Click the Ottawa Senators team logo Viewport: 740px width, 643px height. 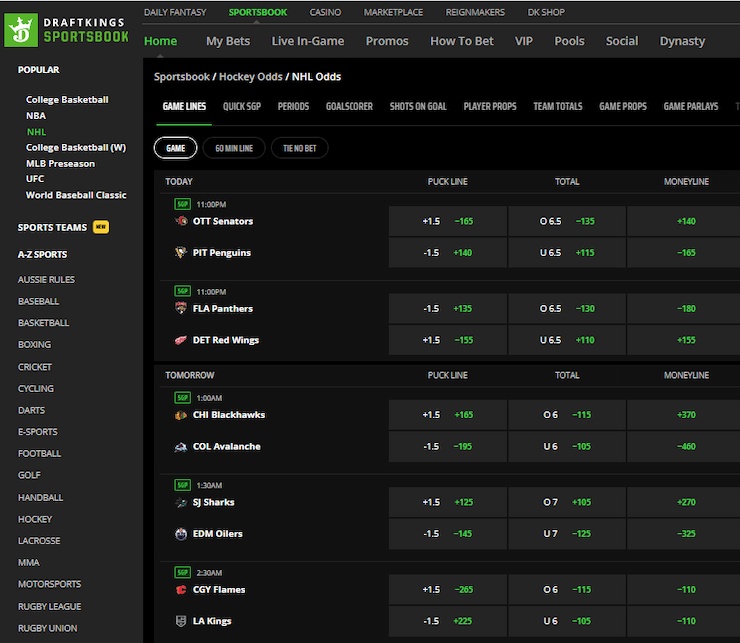point(181,221)
